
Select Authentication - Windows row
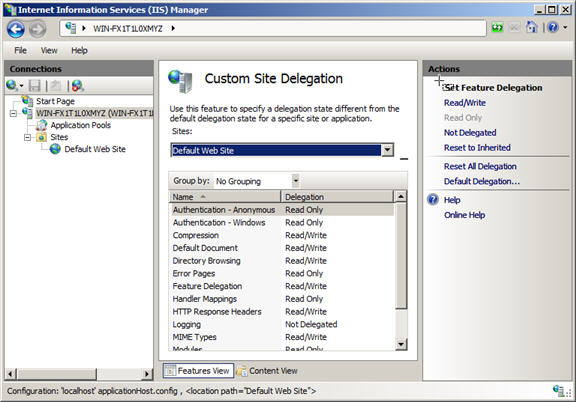click(x=281, y=223)
